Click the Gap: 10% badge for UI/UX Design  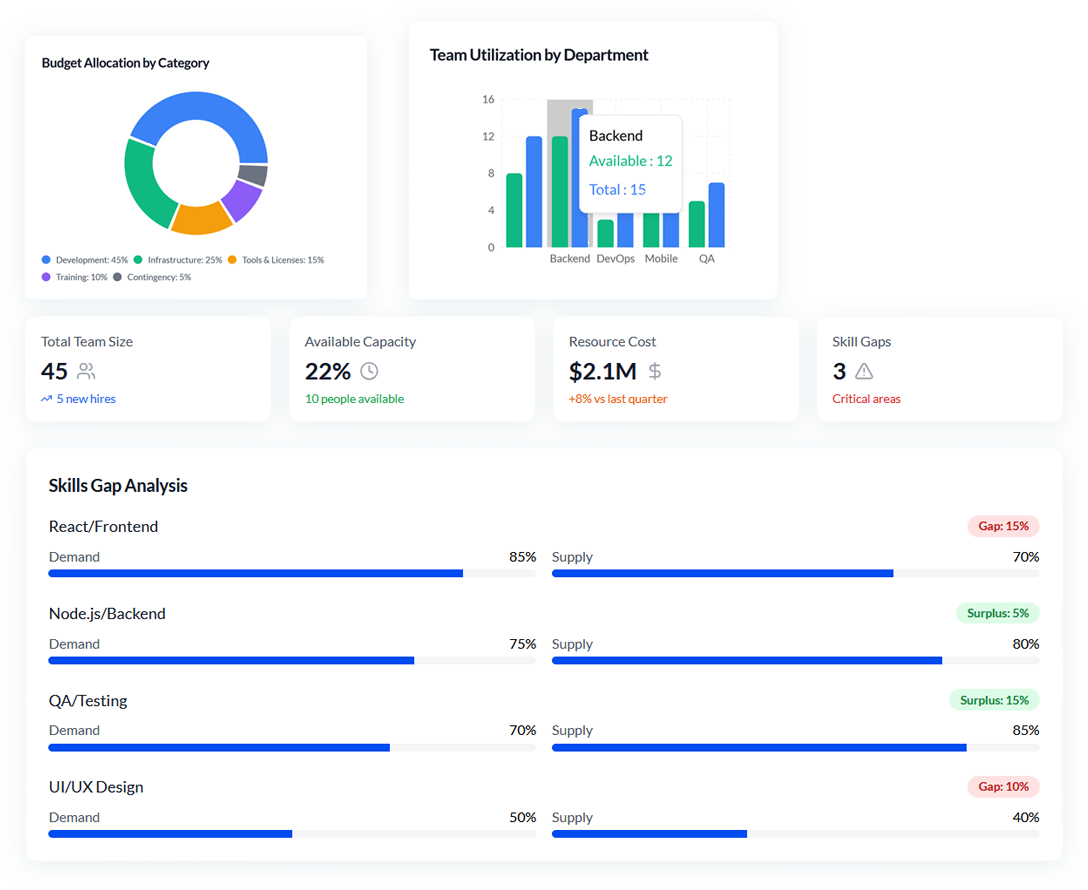coord(1003,787)
